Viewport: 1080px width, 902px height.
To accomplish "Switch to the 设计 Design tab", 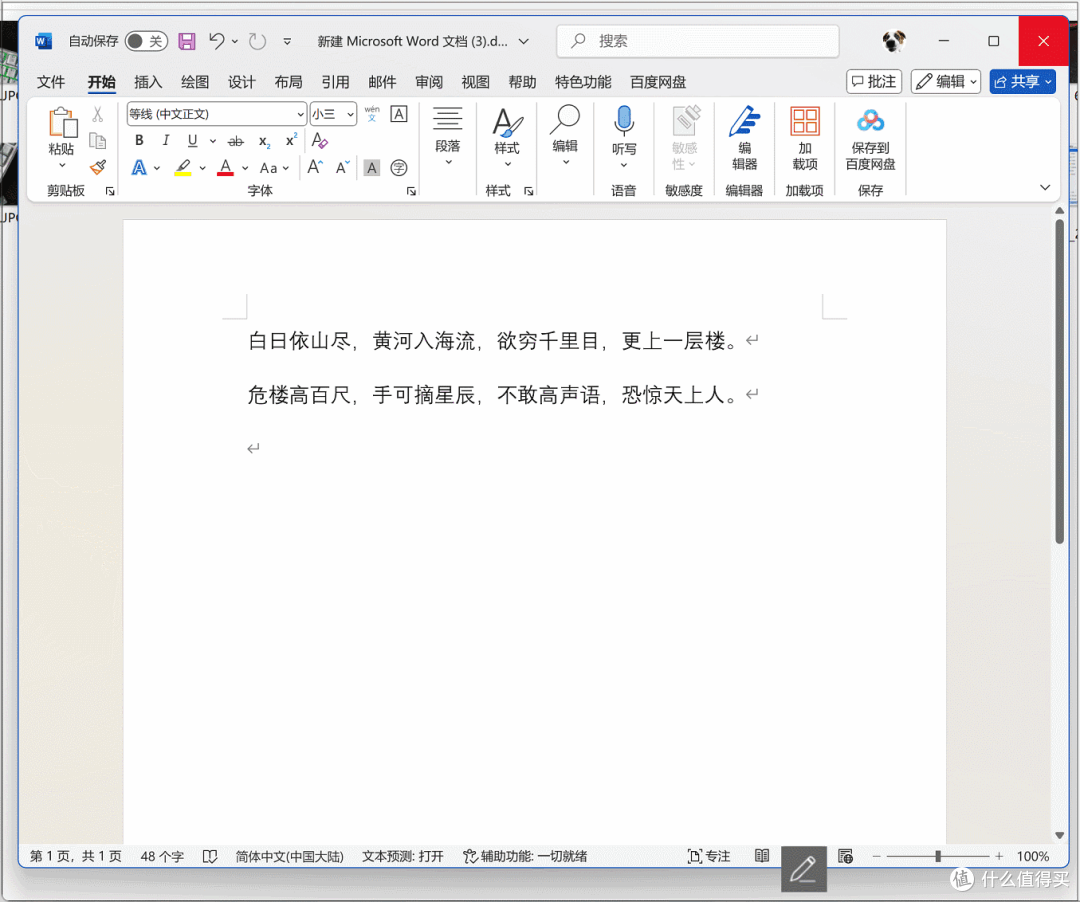I will 242,82.
